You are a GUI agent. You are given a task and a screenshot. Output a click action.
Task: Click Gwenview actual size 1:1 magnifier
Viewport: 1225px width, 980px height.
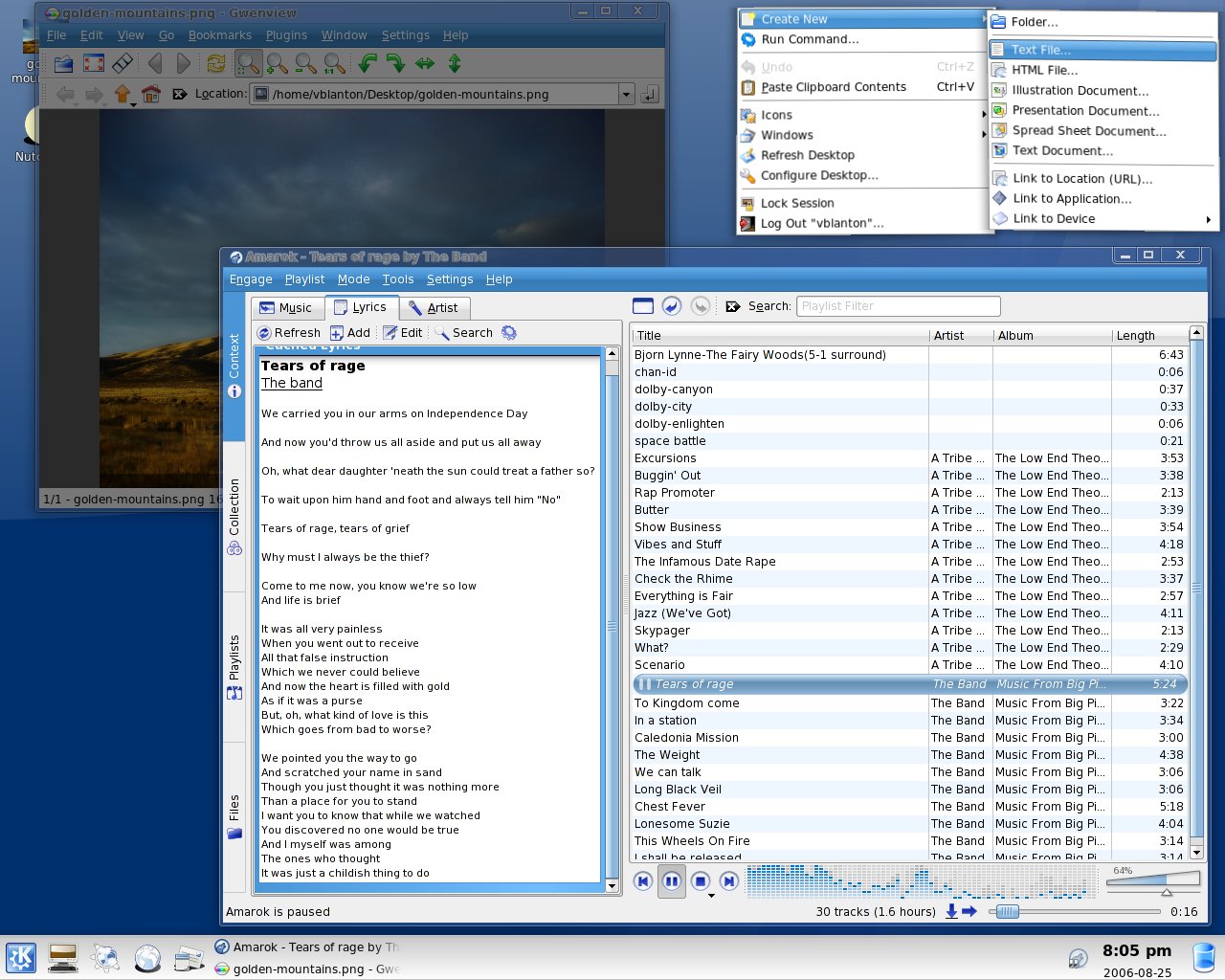click(335, 64)
